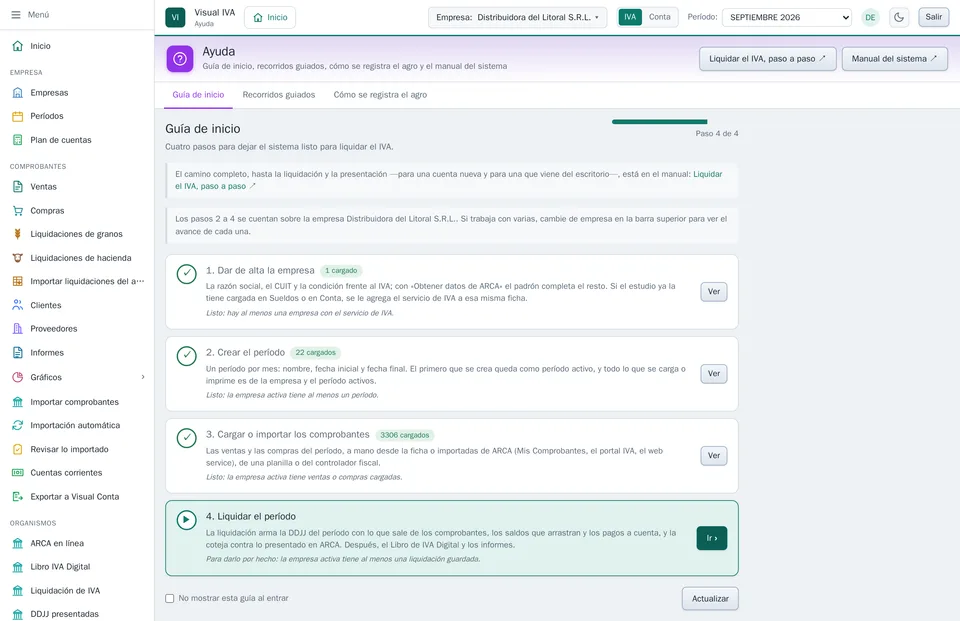
Task: Switch module to Conta
Action: [659, 17]
